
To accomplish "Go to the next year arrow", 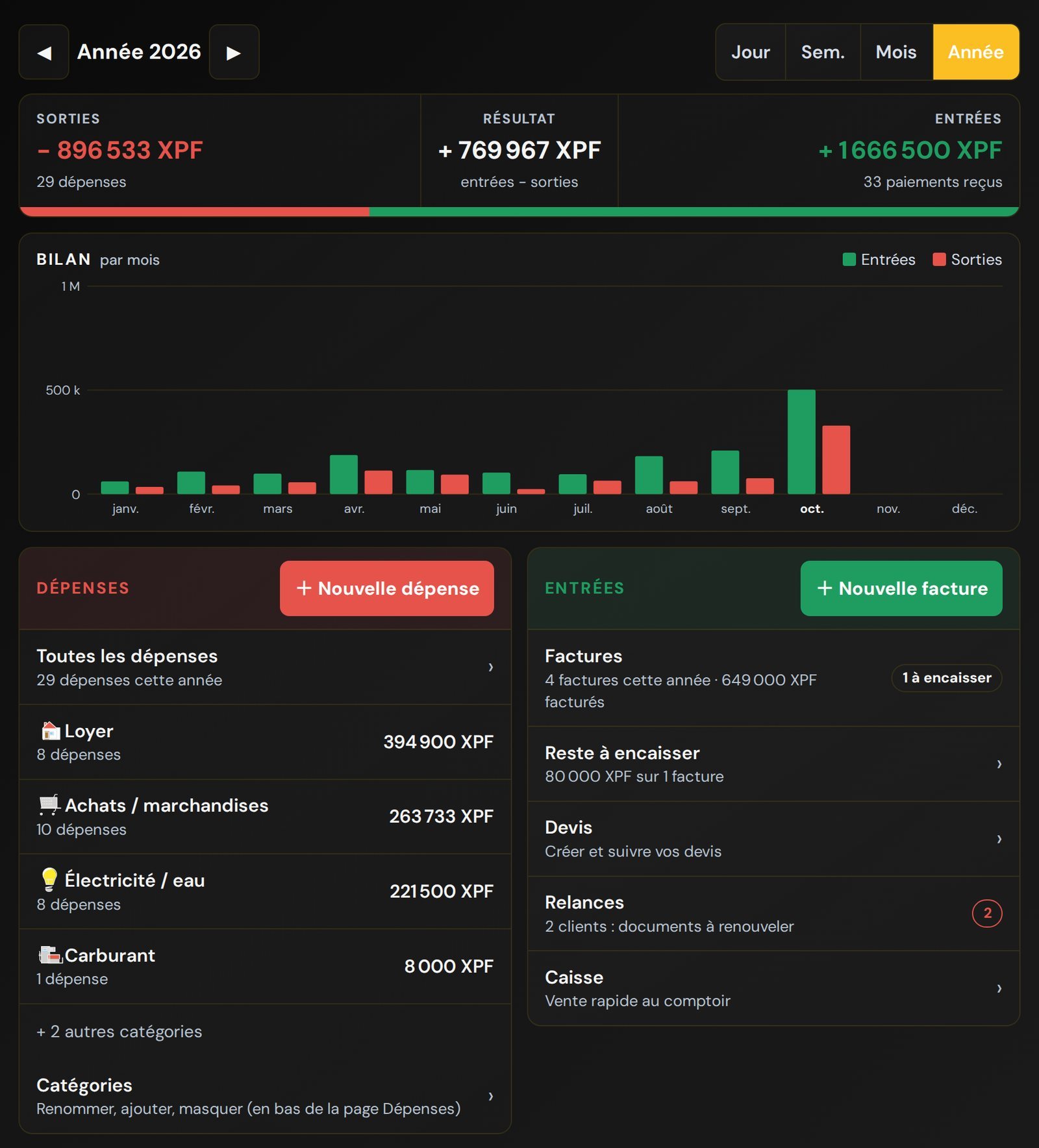I will click(234, 53).
